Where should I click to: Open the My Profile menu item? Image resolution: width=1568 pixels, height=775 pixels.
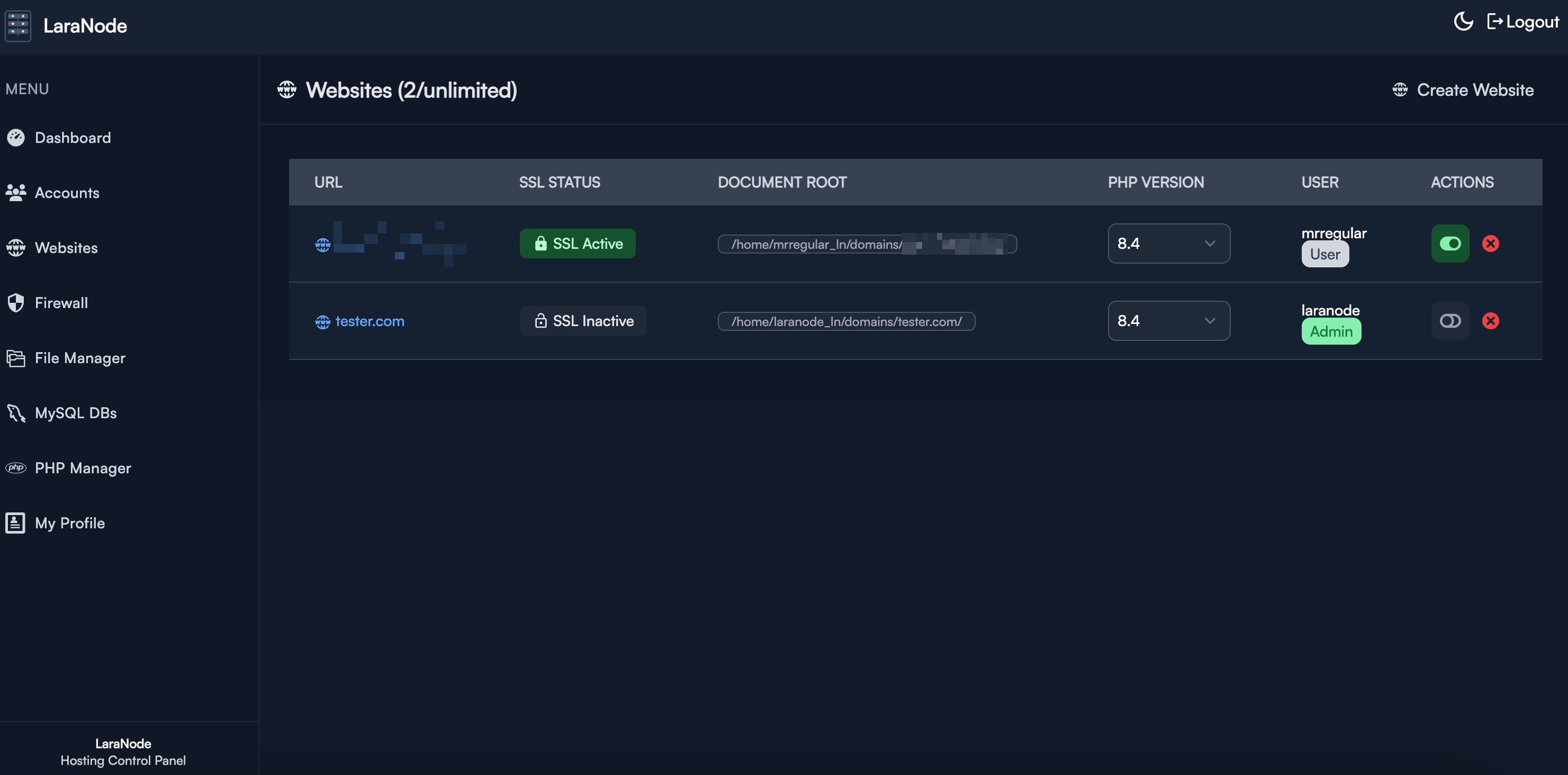pos(69,523)
